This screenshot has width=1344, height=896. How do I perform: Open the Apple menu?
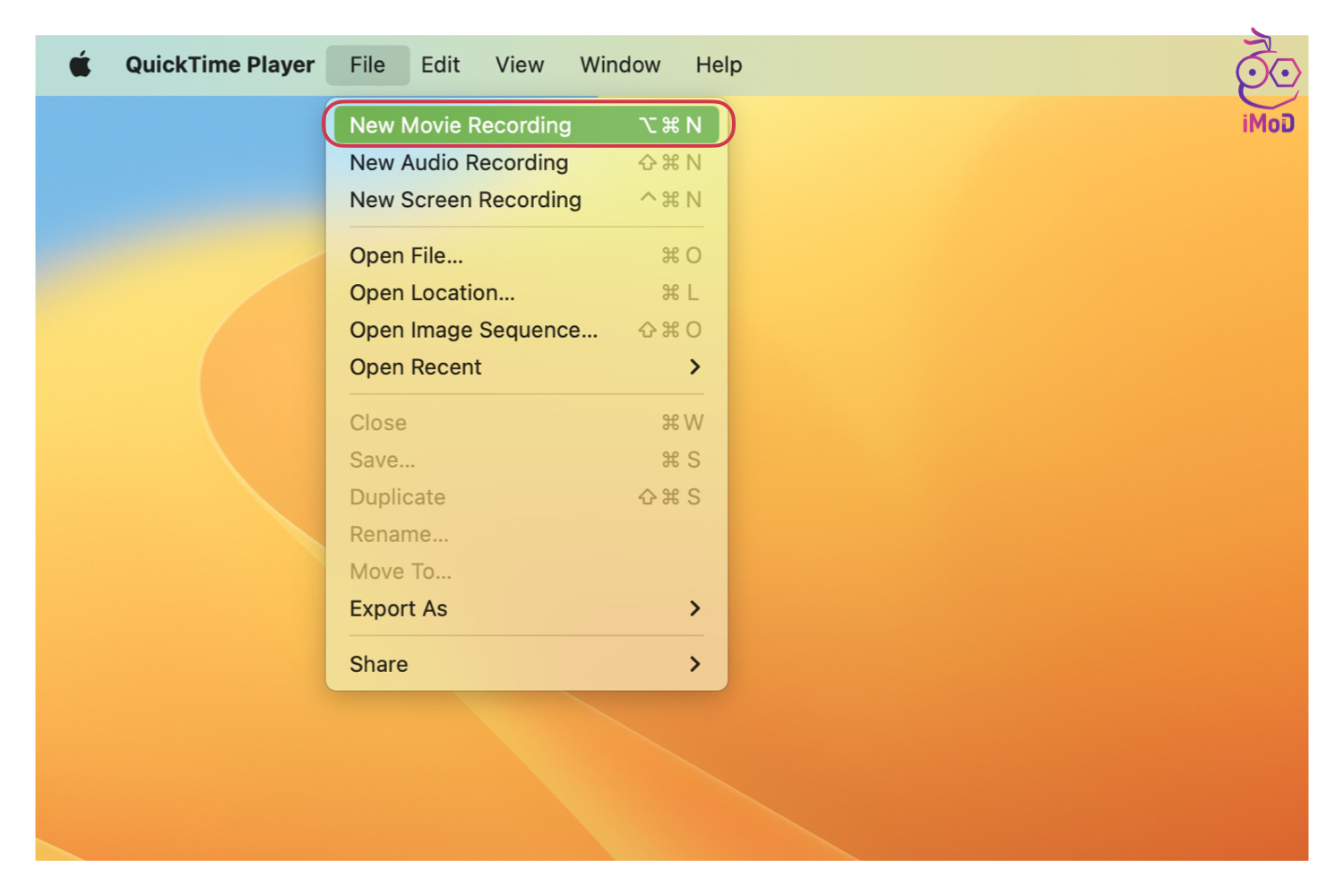(x=81, y=65)
